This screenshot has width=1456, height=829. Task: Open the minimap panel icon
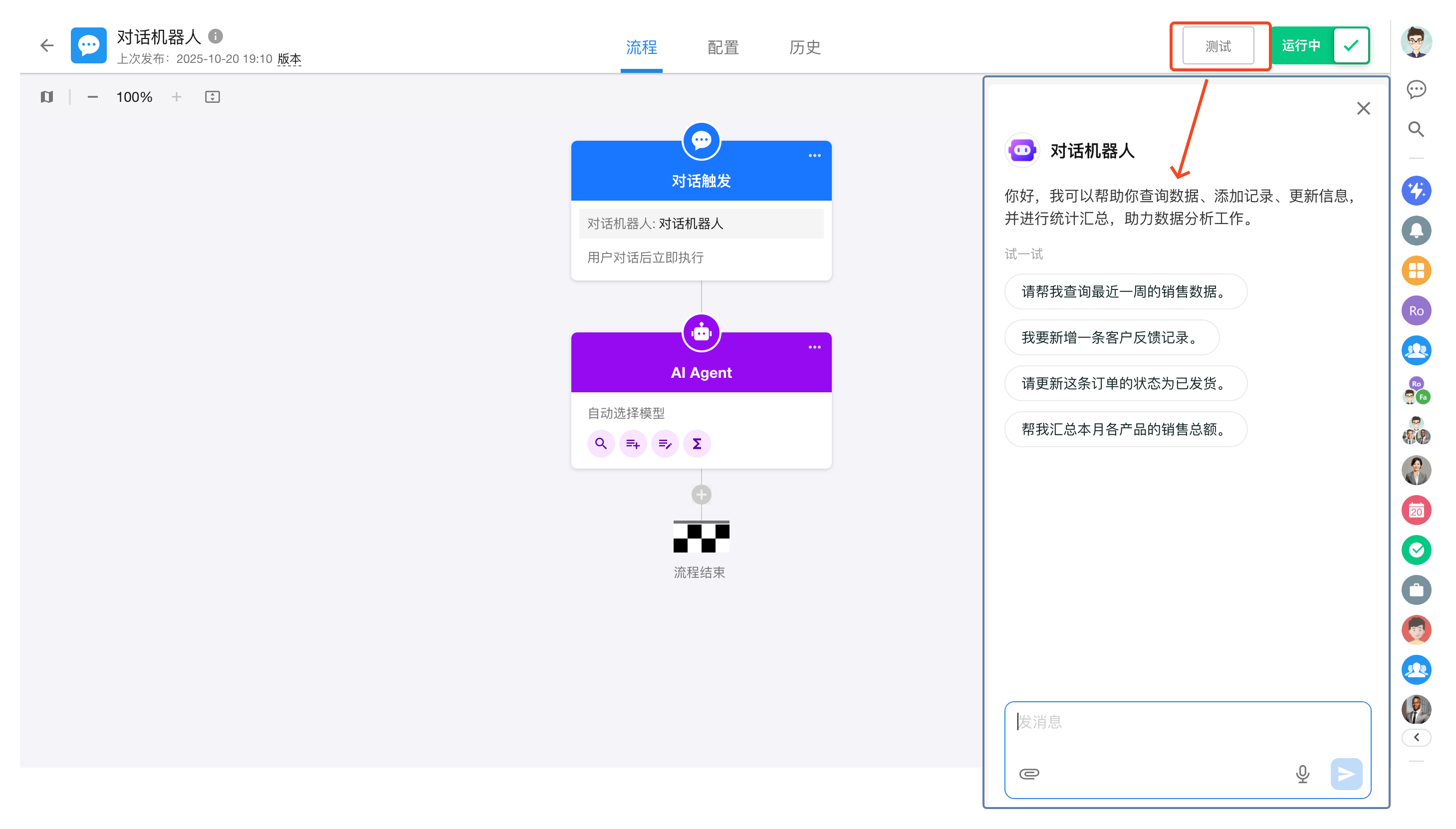point(47,97)
